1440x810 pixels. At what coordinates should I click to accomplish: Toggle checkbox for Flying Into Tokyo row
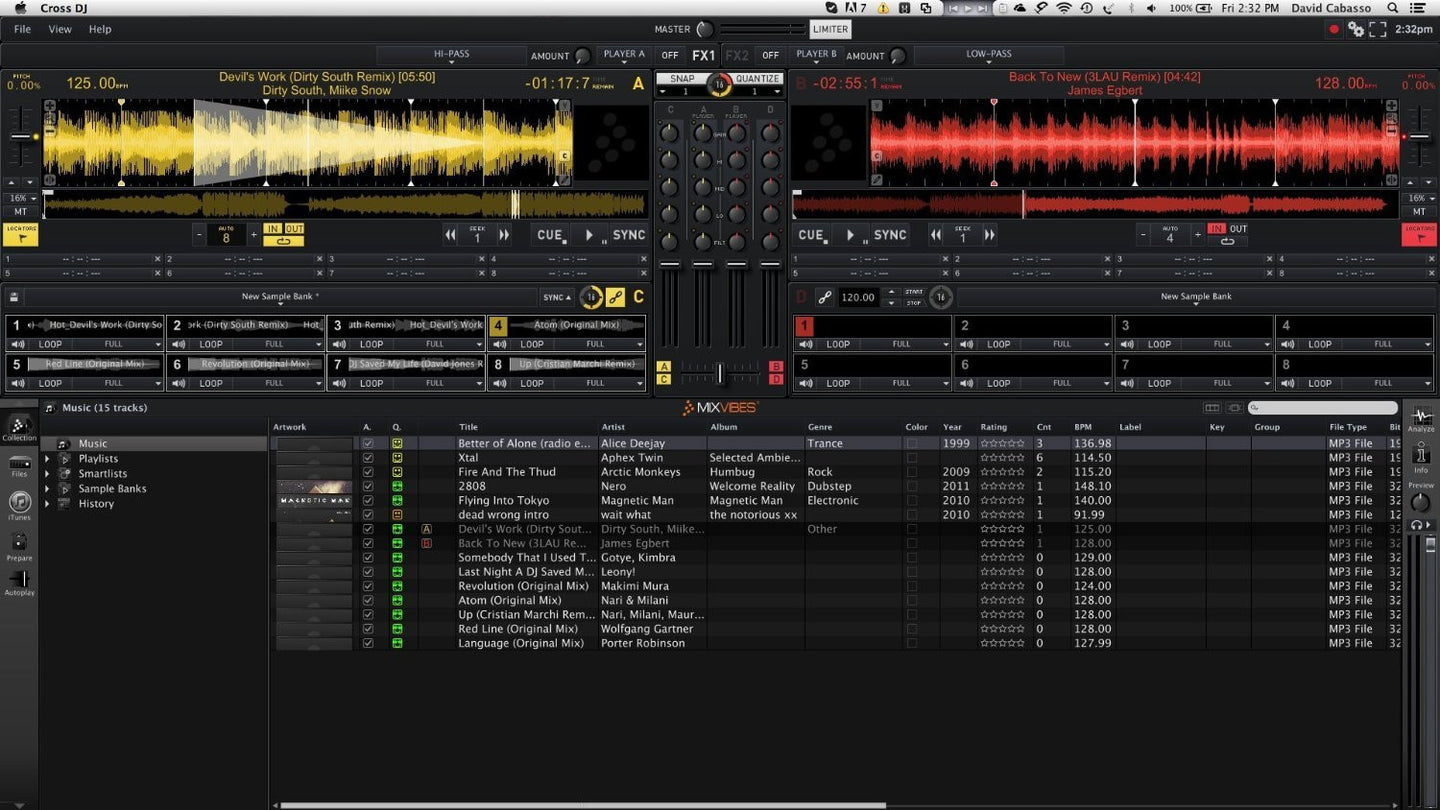coord(368,501)
